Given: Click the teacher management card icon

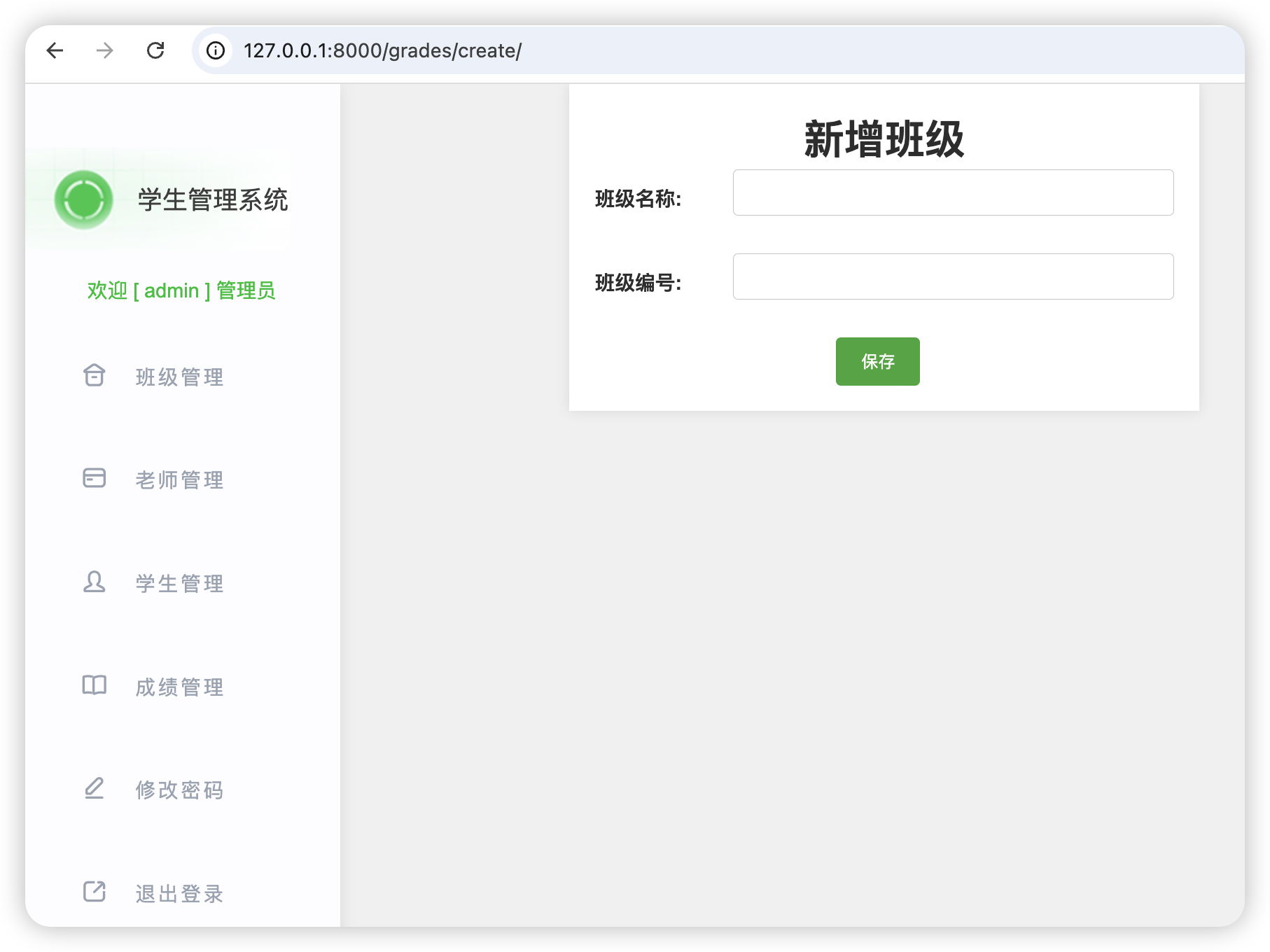Looking at the screenshot, I should pyautogui.click(x=95, y=478).
